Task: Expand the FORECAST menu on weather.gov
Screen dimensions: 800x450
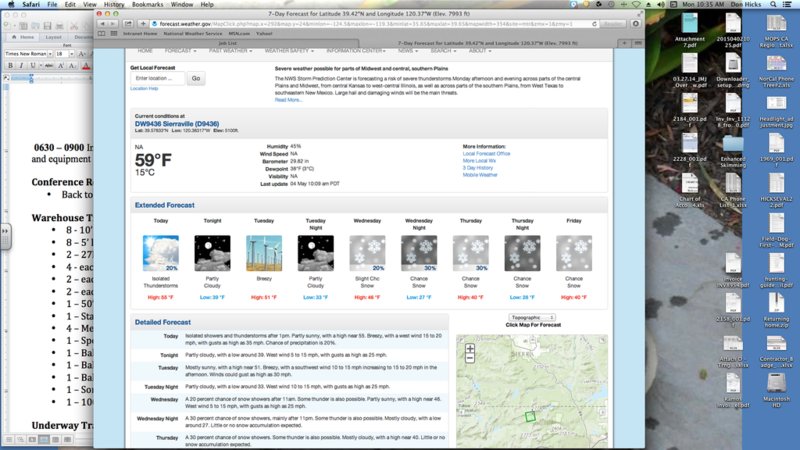Action: click(180, 51)
